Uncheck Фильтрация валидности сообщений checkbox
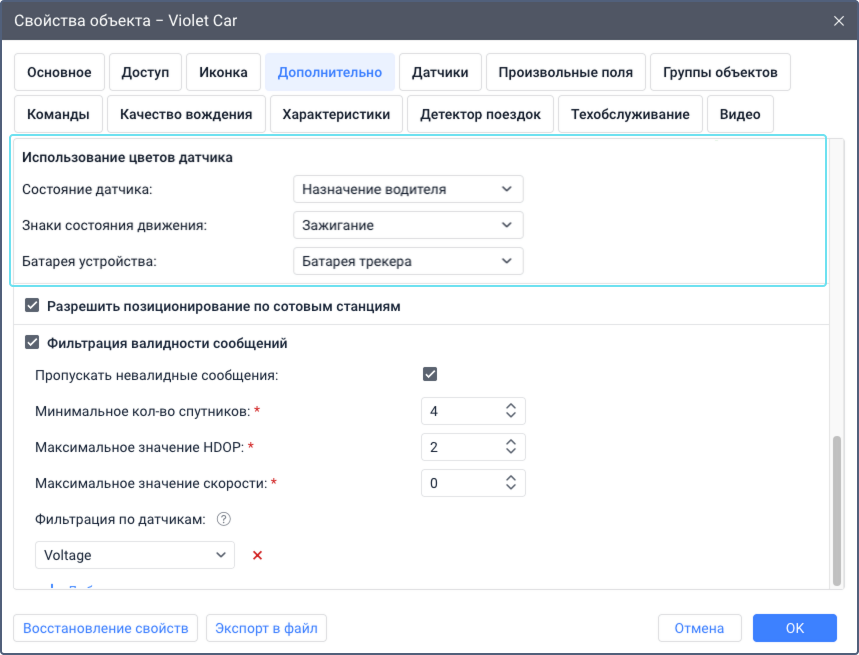Image resolution: width=859 pixels, height=655 pixels. [x=32, y=343]
